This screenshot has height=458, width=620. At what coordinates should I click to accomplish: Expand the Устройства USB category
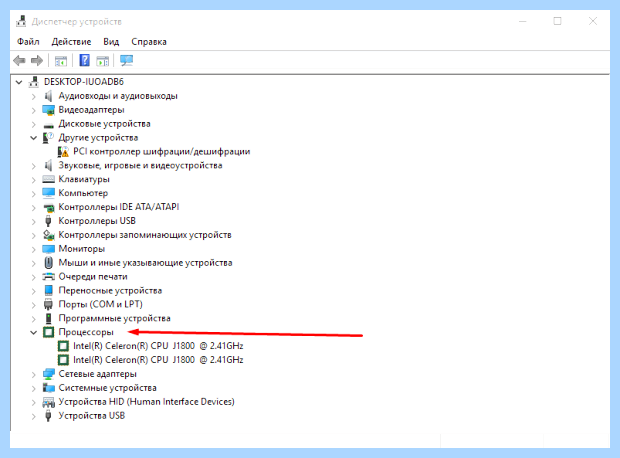coord(34,416)
